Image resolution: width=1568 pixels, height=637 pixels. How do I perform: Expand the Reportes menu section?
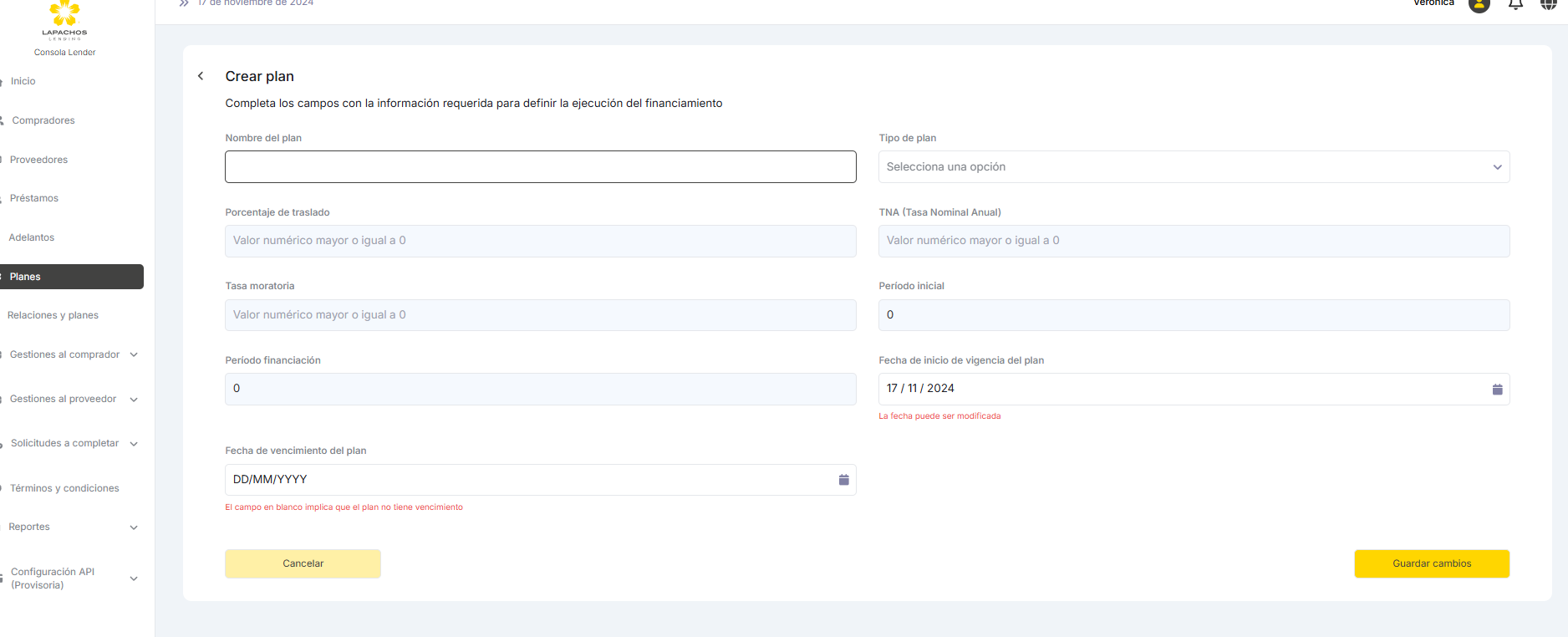tap(134, 527)
